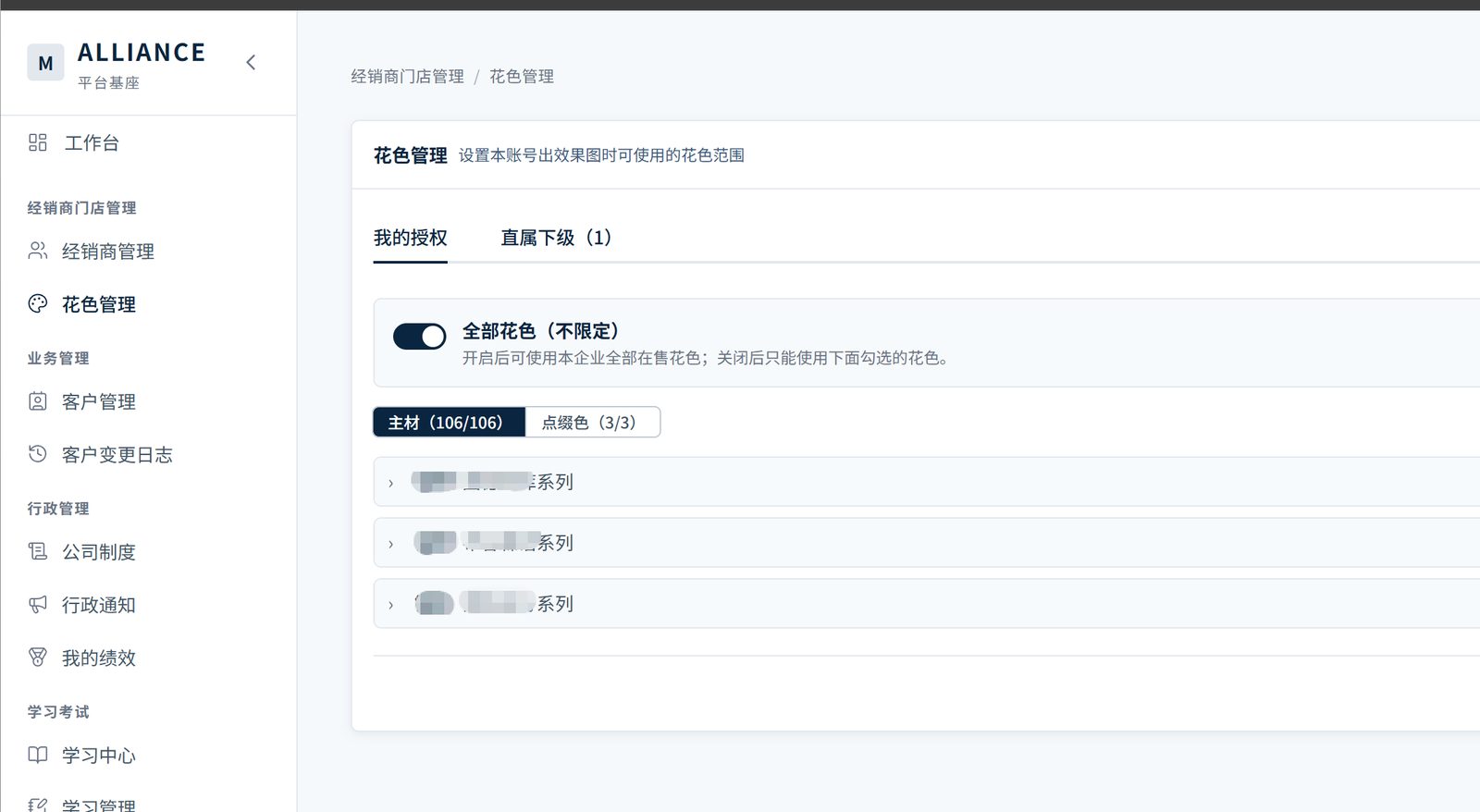Switch to the 直属下级（1）tab
The image size is (1480, 812).
[556, 238]
